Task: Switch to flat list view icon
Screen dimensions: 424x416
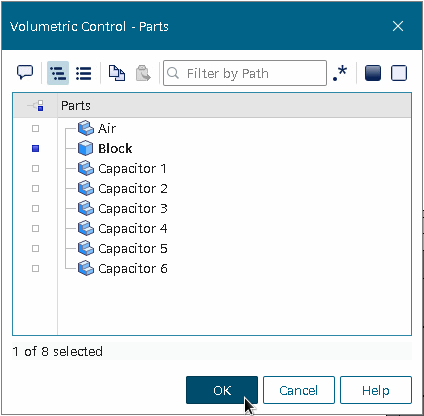Action: tap(83, 73)
